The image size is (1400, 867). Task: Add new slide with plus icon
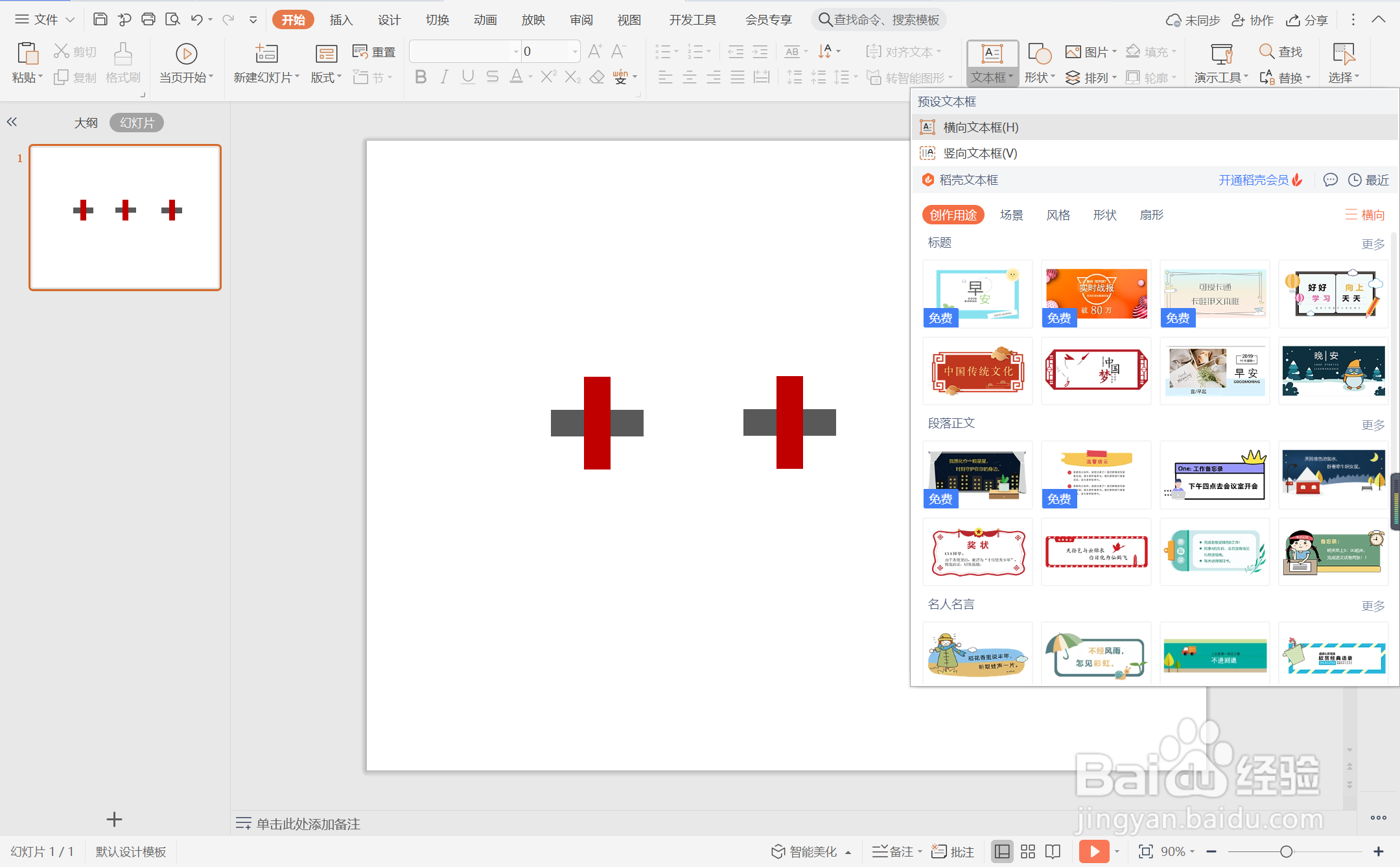click(114, 820)
